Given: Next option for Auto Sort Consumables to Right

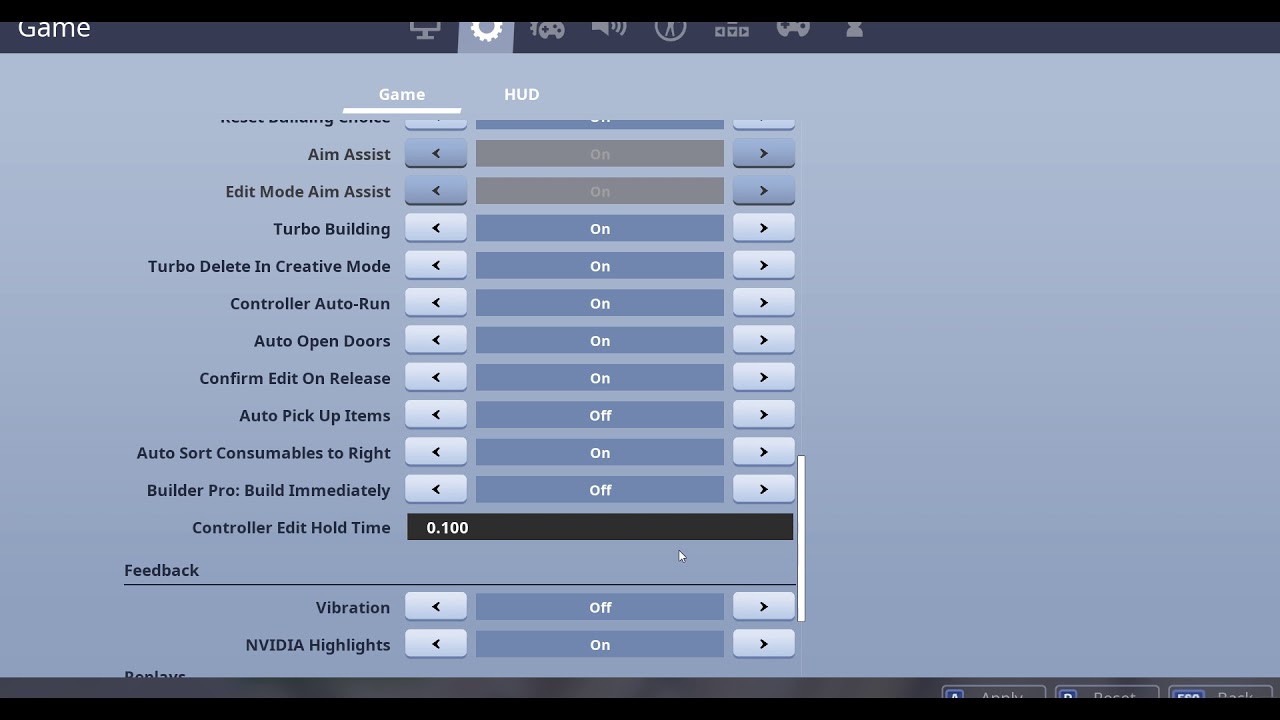Looking at the screenshot, I should (764, 453).
